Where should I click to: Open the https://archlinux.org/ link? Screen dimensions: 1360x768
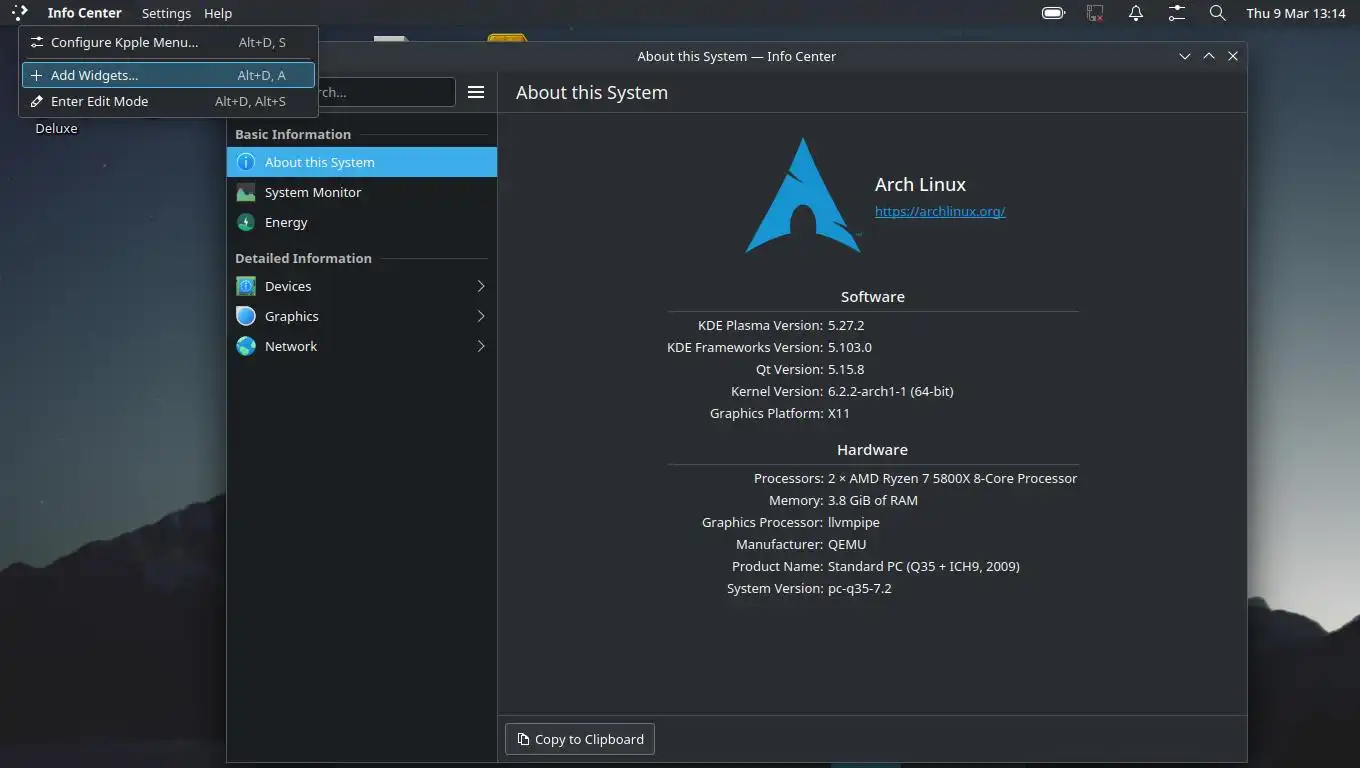point(940,211)
